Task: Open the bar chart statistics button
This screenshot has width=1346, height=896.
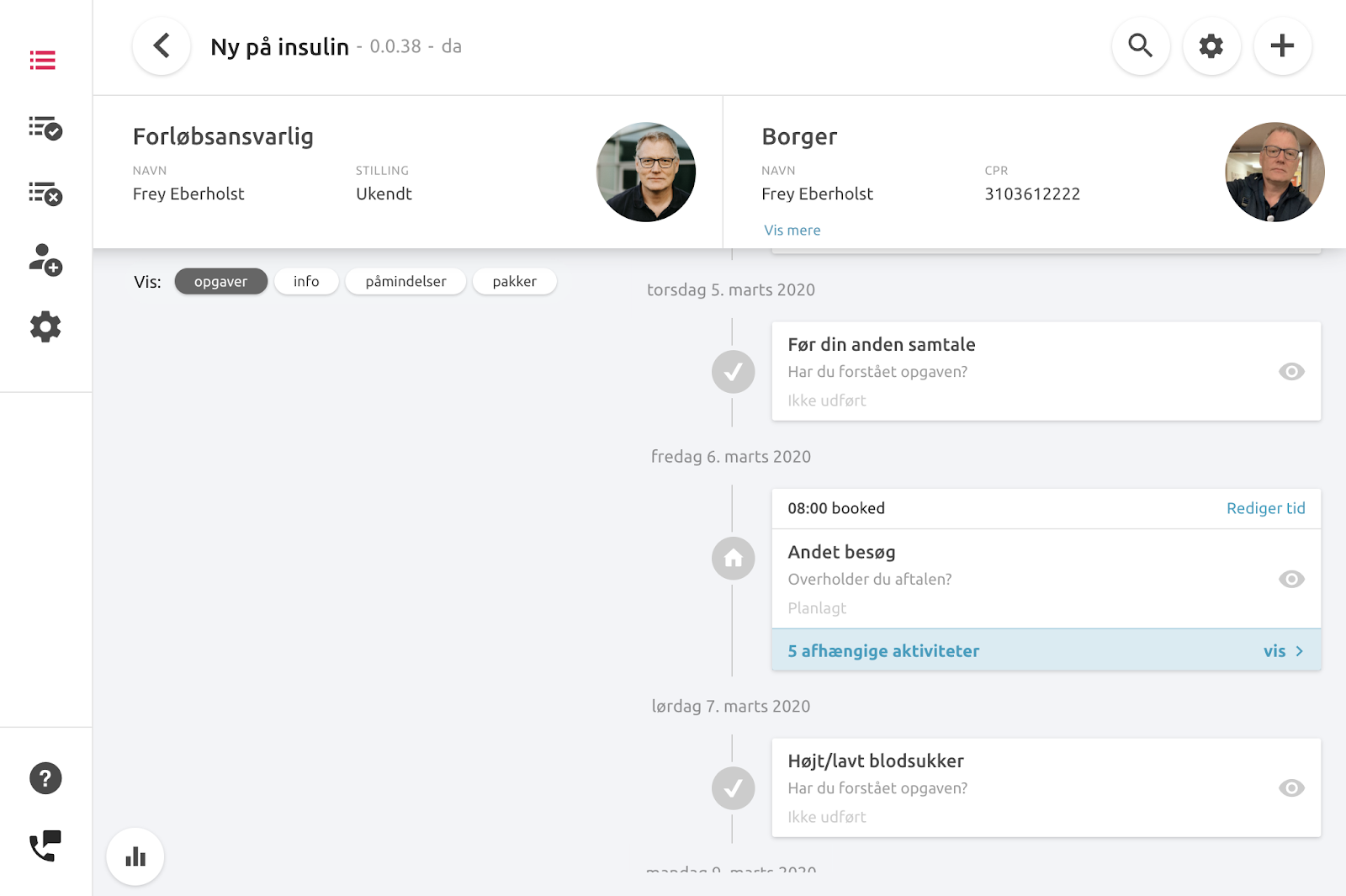Action: click(135, 856)
